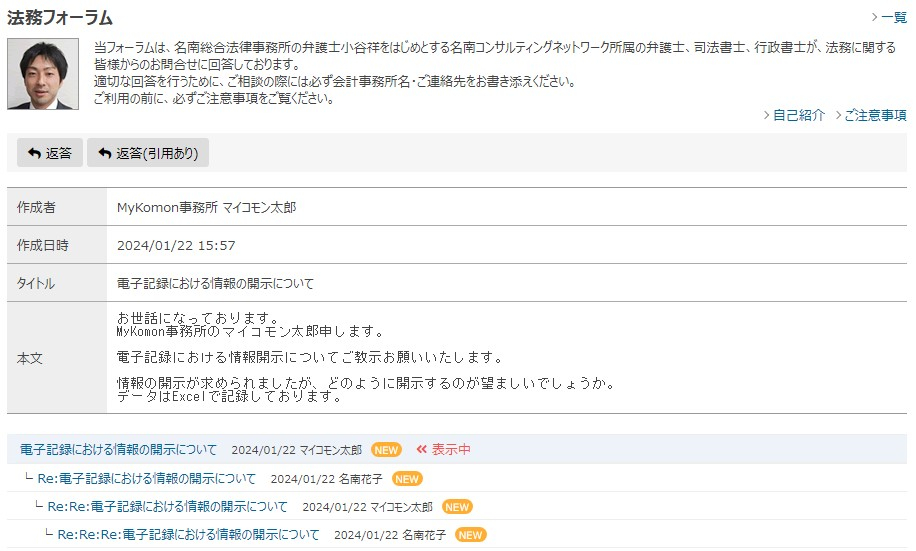
Task: Click NEW badge on the original thread post
Action: point(385,450)
